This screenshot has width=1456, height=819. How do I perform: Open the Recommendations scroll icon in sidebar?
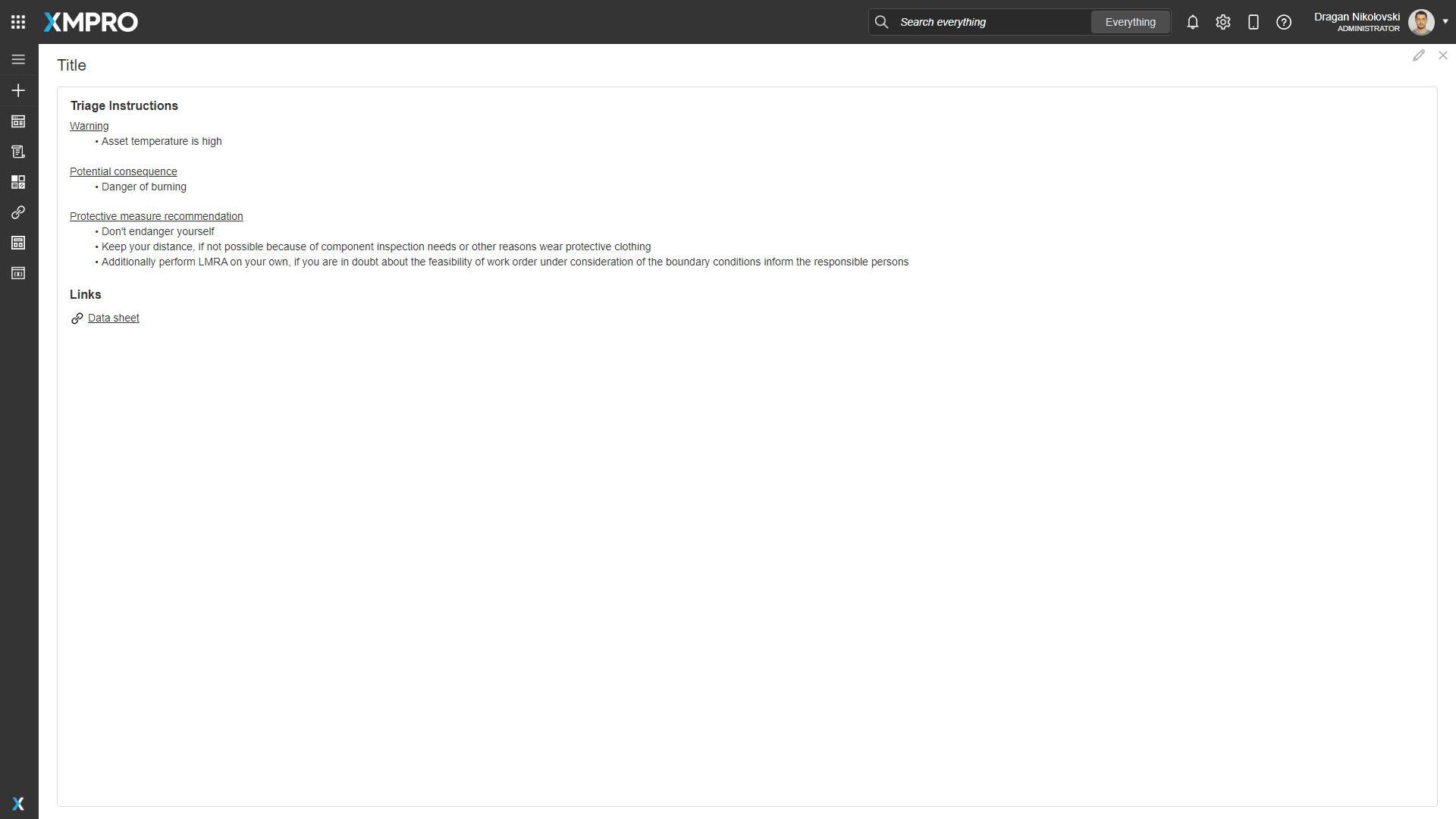(x=18, y=152)
